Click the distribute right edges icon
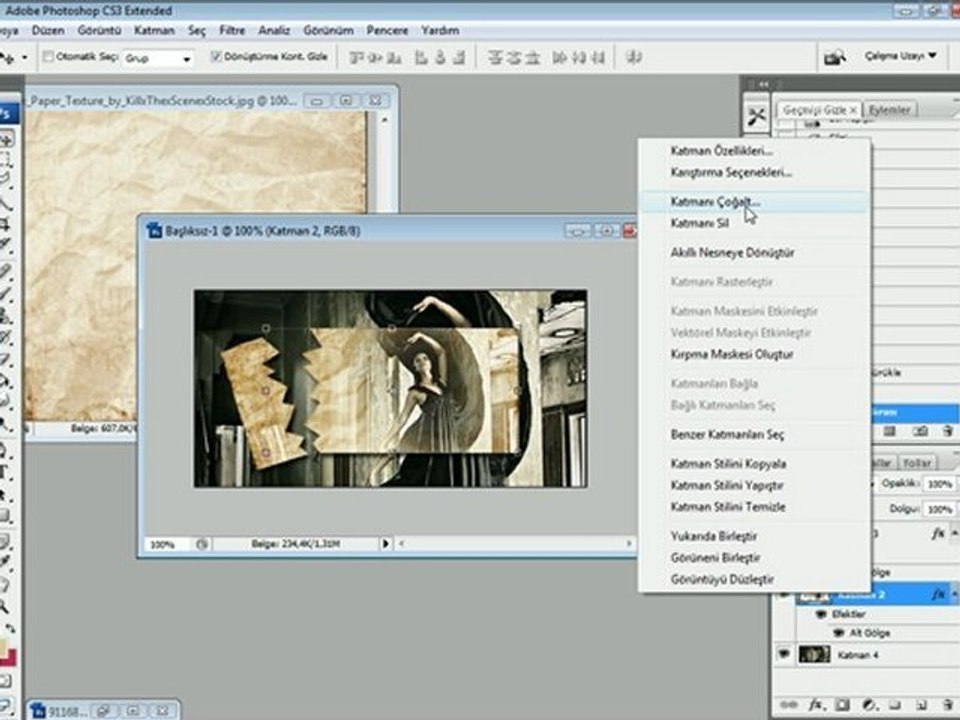The image size is (960, 720). pos(598,58)
